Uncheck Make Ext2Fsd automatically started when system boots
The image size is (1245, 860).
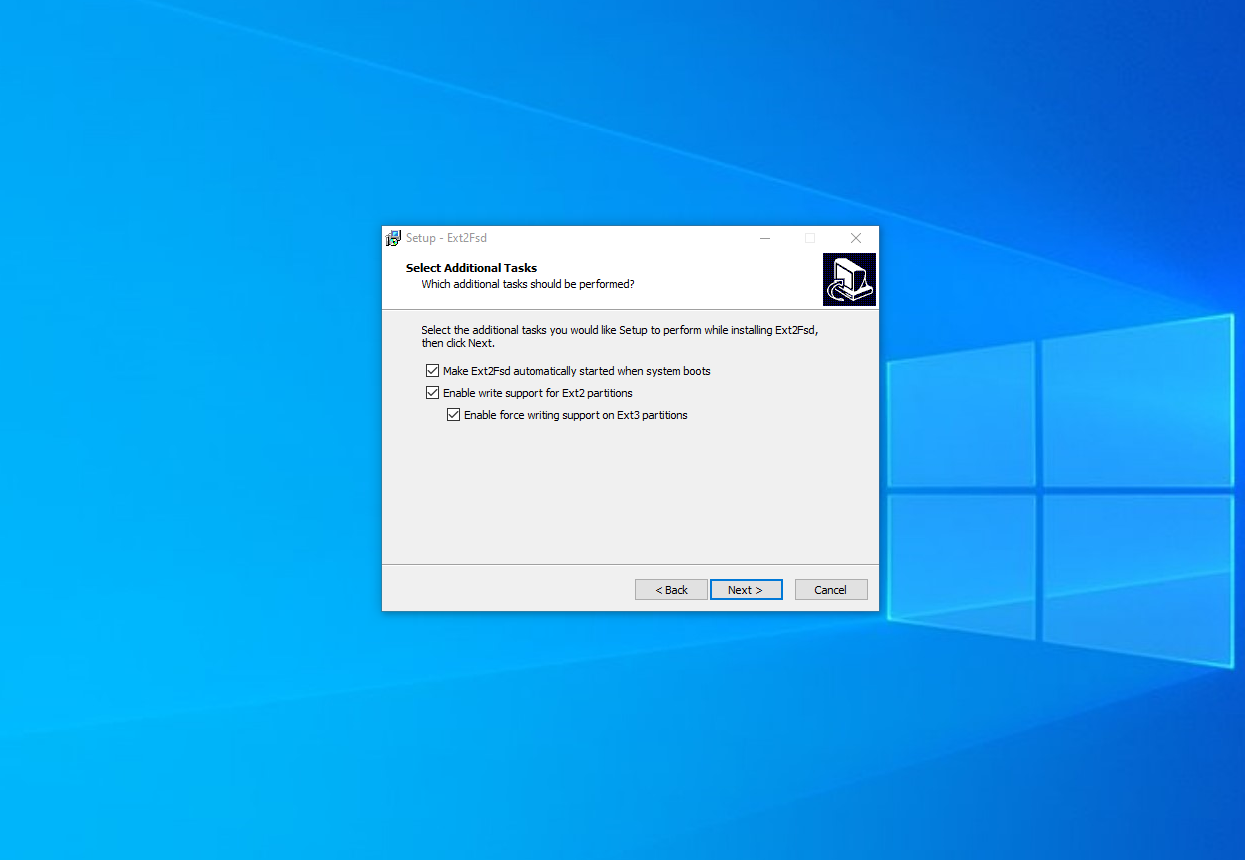(x=432, y=370)
